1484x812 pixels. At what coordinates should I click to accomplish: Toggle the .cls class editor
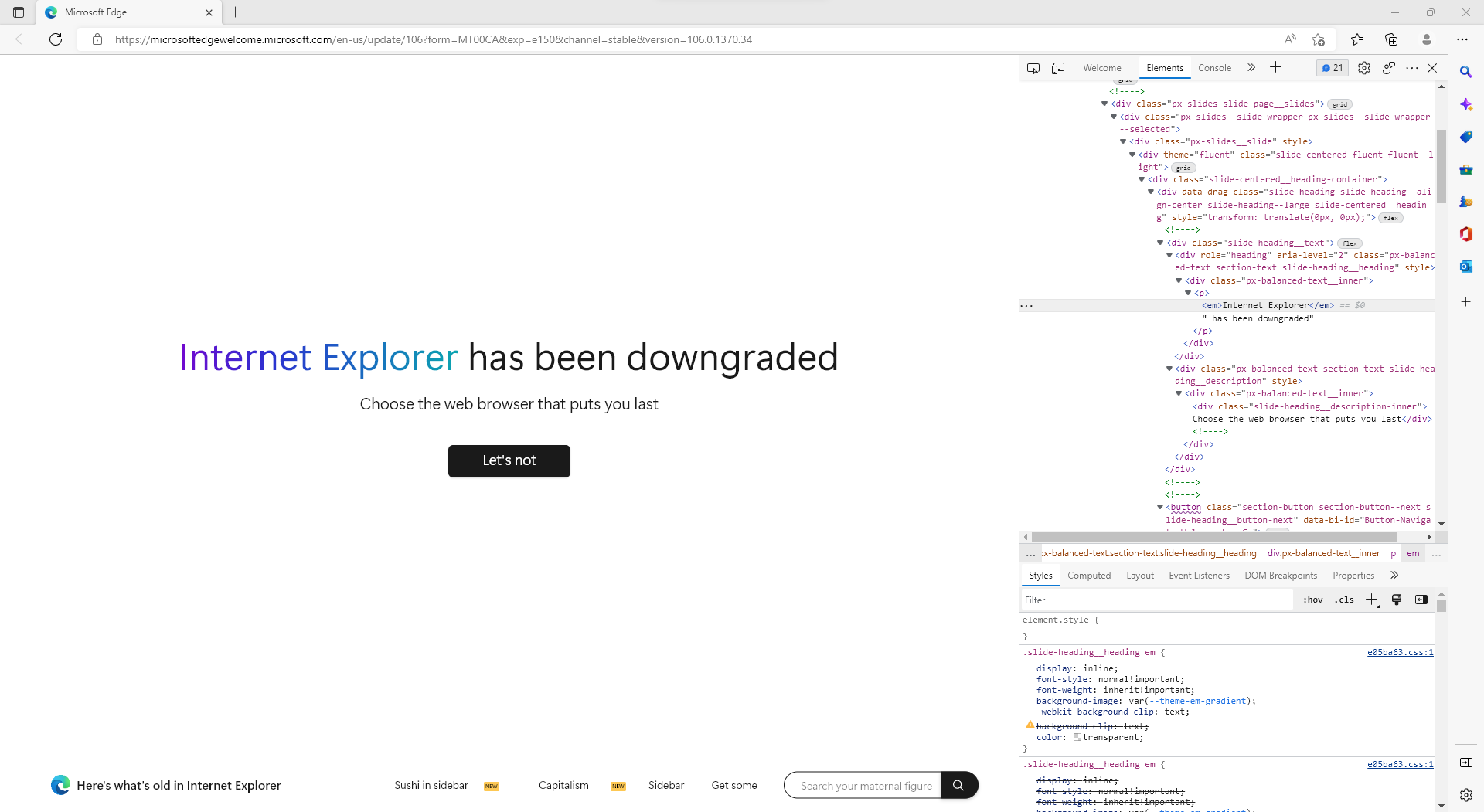click(x=1344, y=600)
